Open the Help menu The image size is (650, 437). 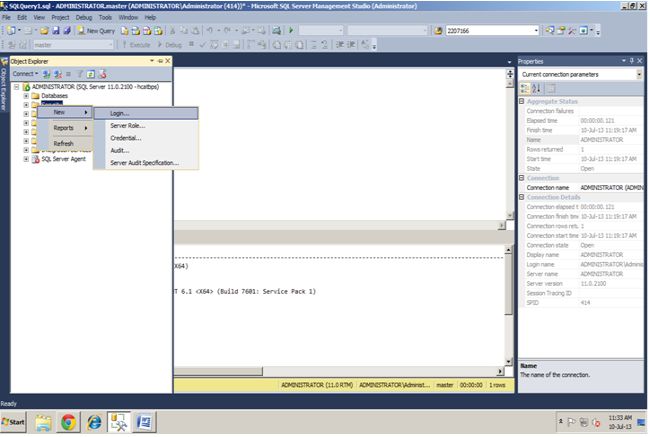tap(150, 17)
